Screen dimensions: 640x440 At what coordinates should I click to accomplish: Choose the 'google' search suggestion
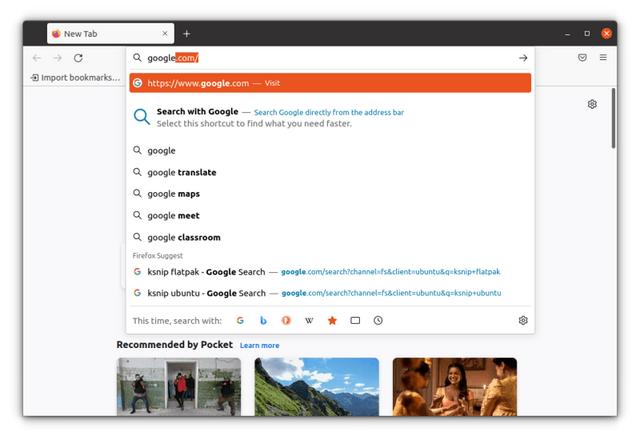(x=330, y=151)
